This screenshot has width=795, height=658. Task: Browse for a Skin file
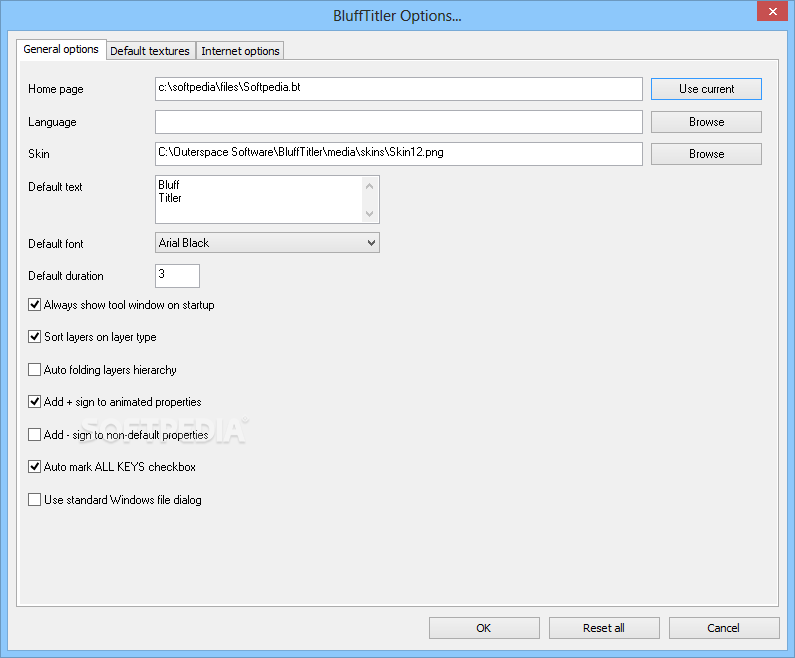tap(706, 154)
